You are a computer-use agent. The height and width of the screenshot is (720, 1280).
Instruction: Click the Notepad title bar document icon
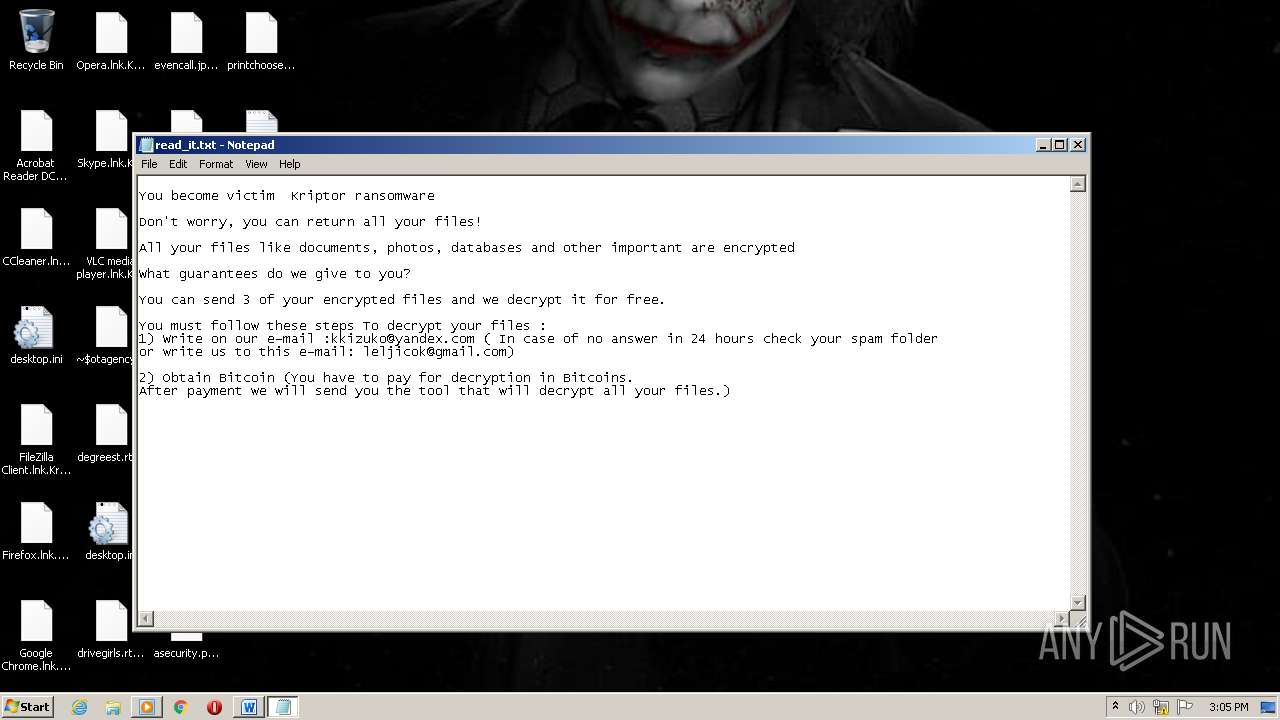pyautogui.click(x=146, y=145)
